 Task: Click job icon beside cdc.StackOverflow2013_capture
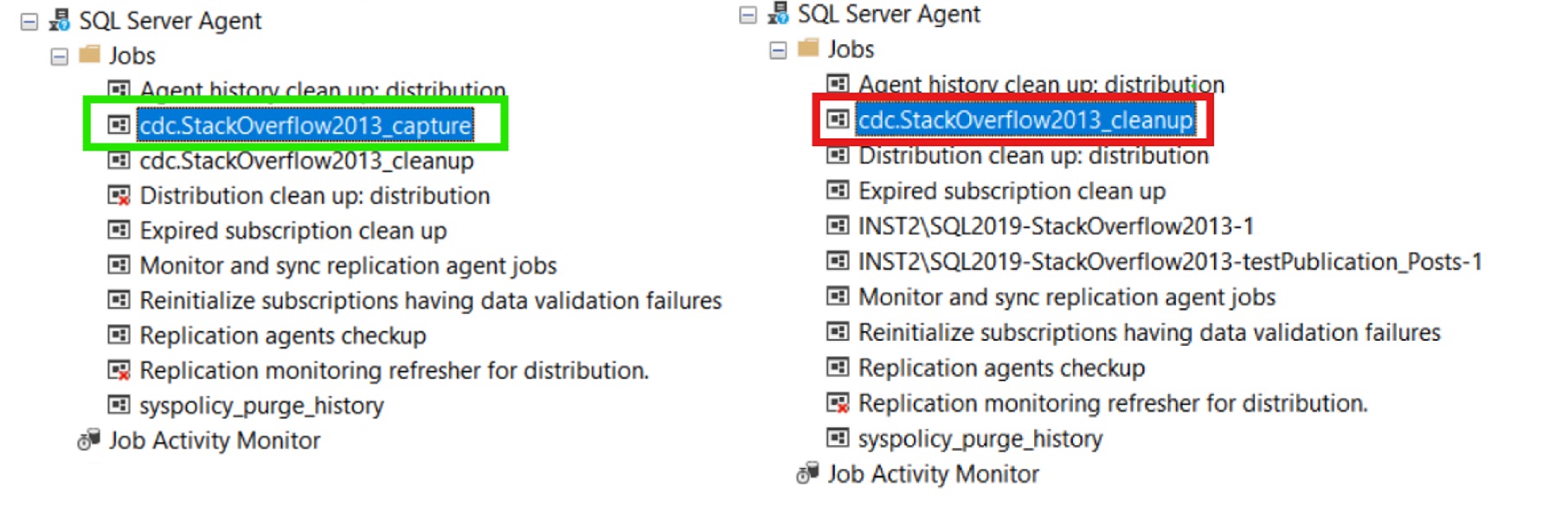(119, 125)
